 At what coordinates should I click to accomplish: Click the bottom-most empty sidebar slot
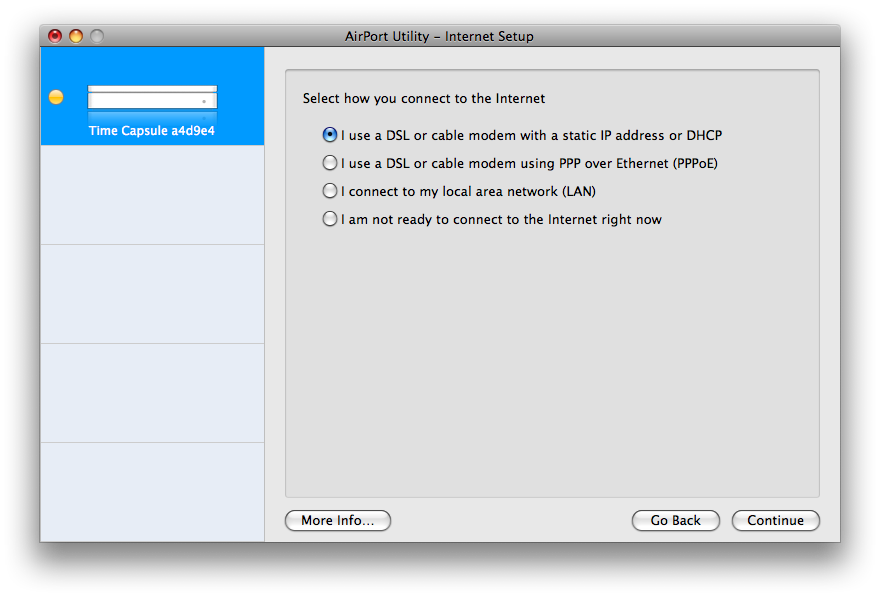152,491
